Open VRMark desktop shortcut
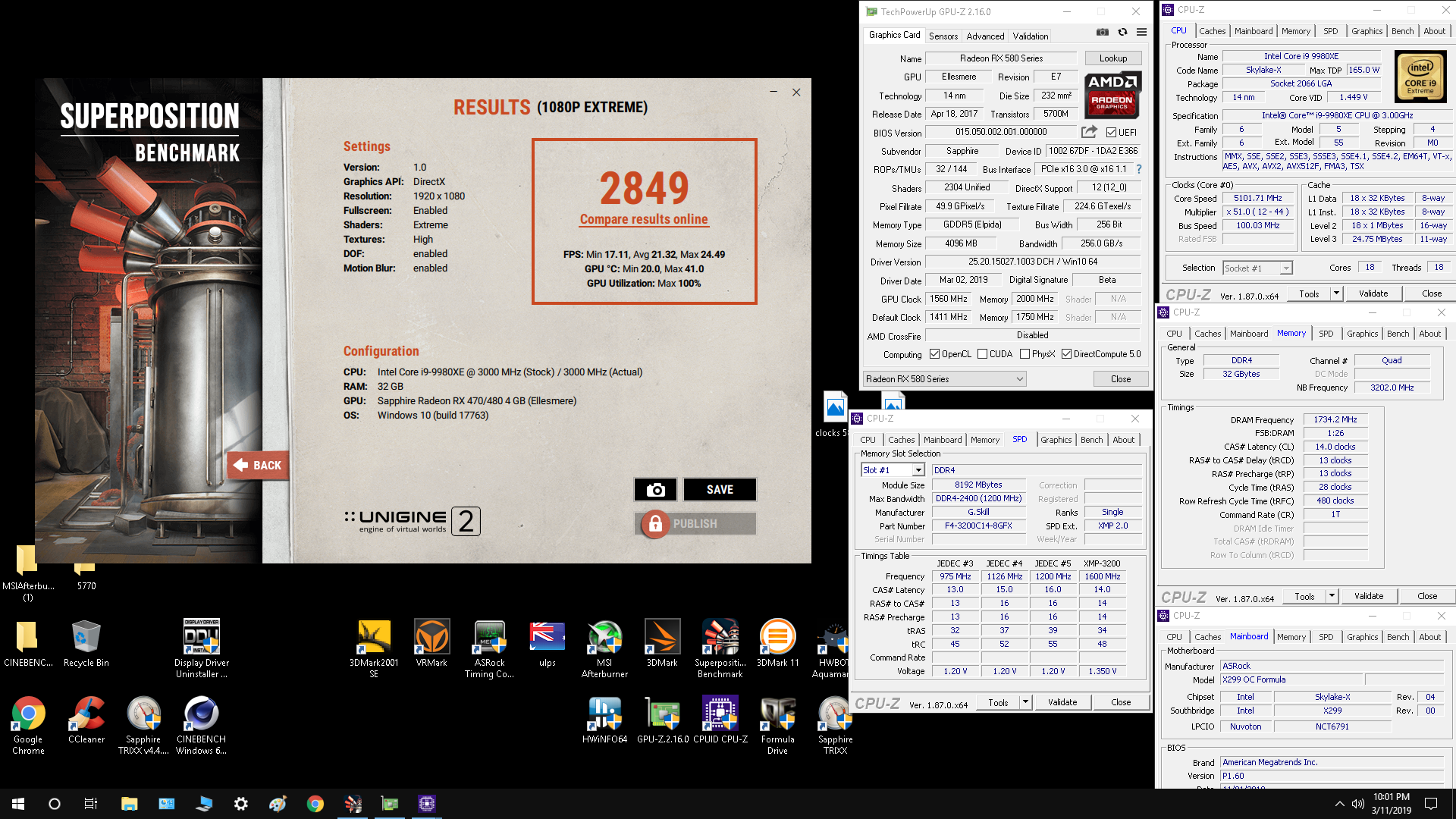The height and width of the screenshot is (819, 1456). tap(431, 643)
